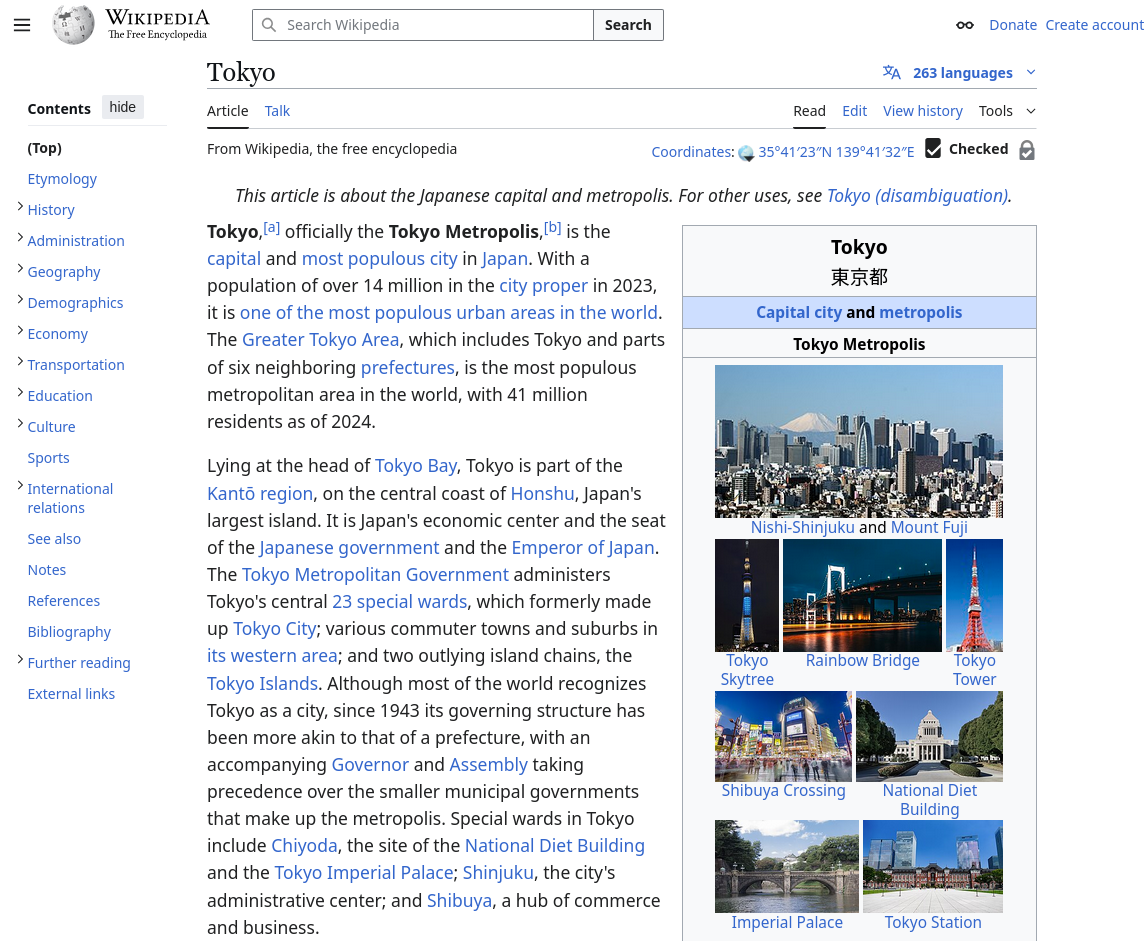Viewport: 1147px width, 941px height.
Task: Open the Greater Tokyo Area link
Action: [320, 340]
